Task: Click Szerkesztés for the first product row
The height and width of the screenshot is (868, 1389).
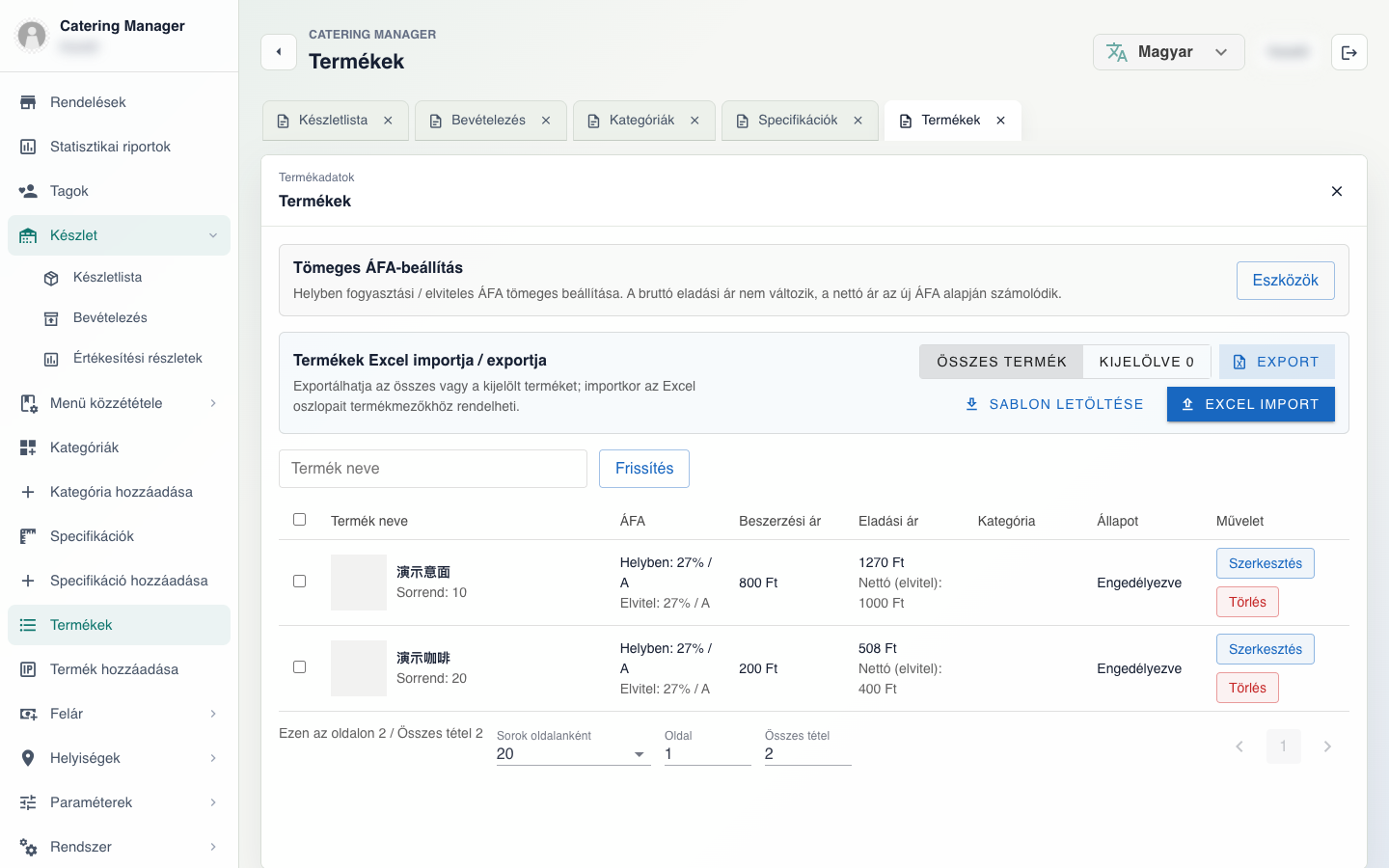Action: pyautogui.click(x=1265, y=563)
